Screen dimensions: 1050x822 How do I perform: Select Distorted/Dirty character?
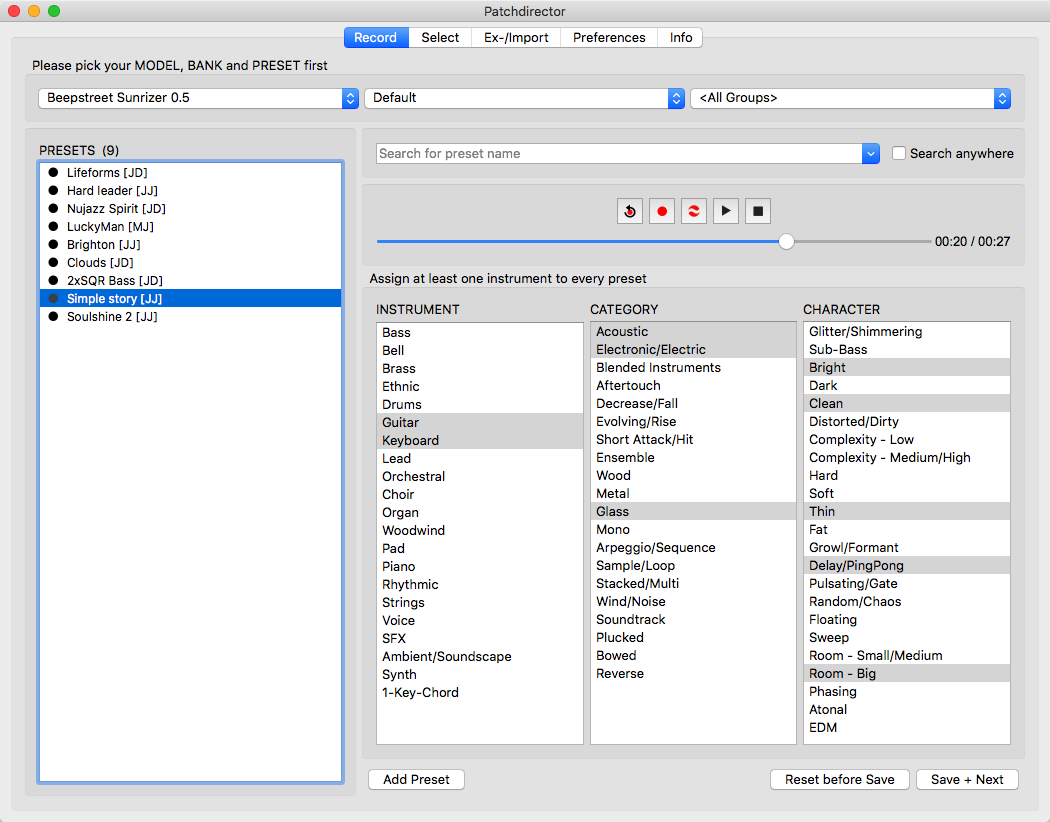907,422
